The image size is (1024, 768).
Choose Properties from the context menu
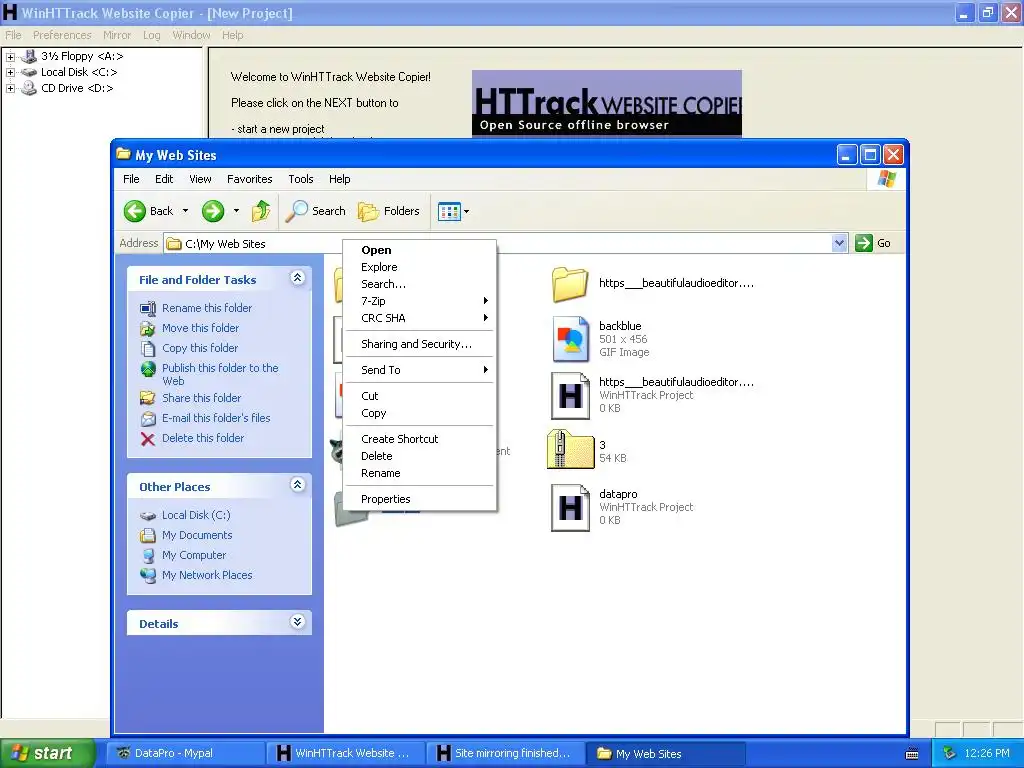pos(419,499)
